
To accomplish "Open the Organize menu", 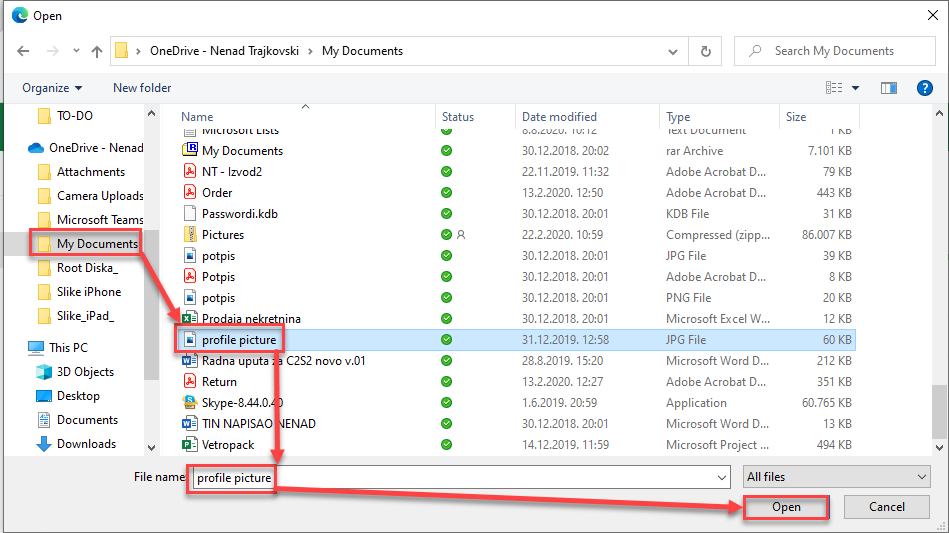I will tap(52, 88).
